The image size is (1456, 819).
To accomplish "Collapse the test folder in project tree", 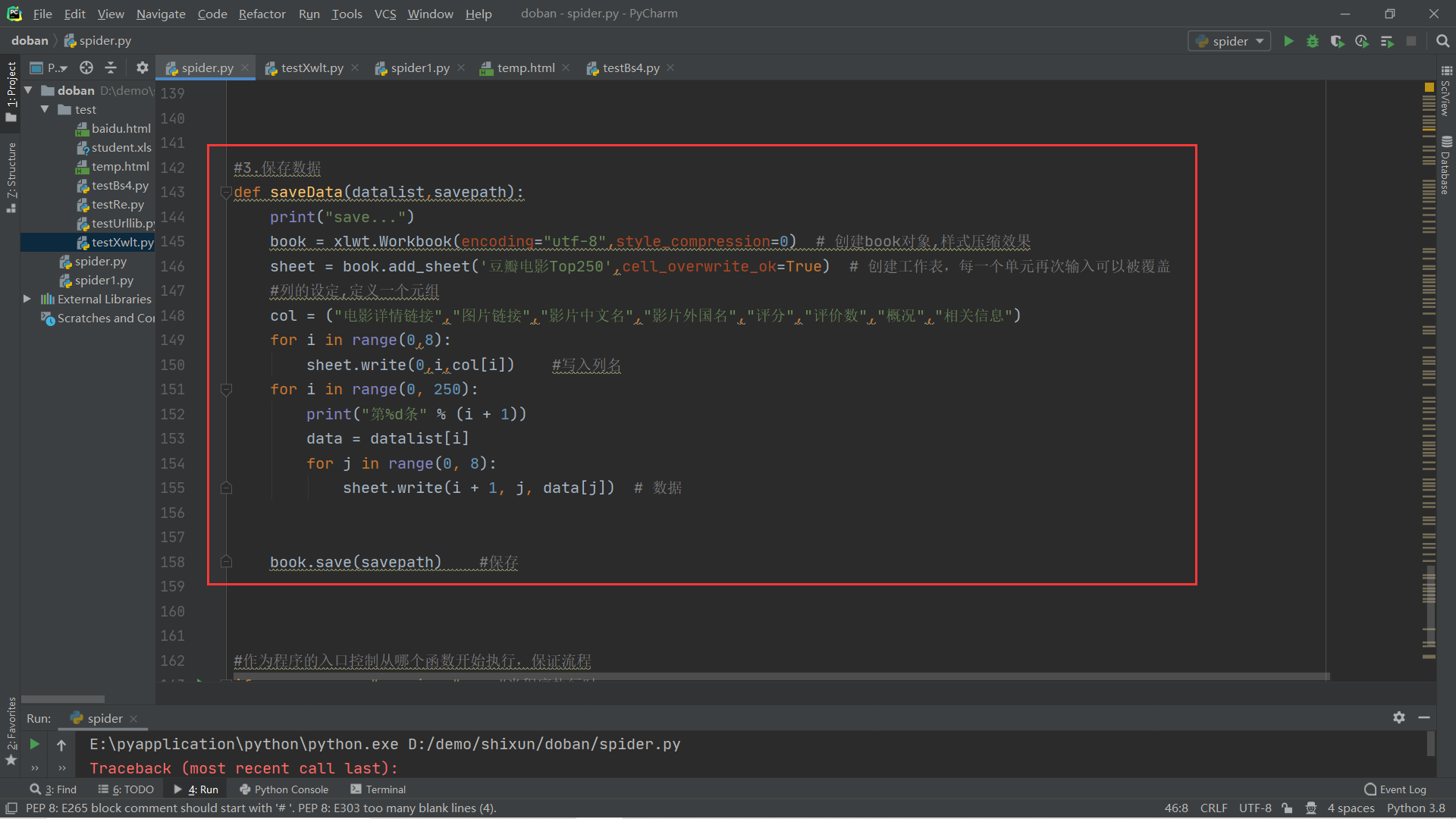I will tap(45, 109).
